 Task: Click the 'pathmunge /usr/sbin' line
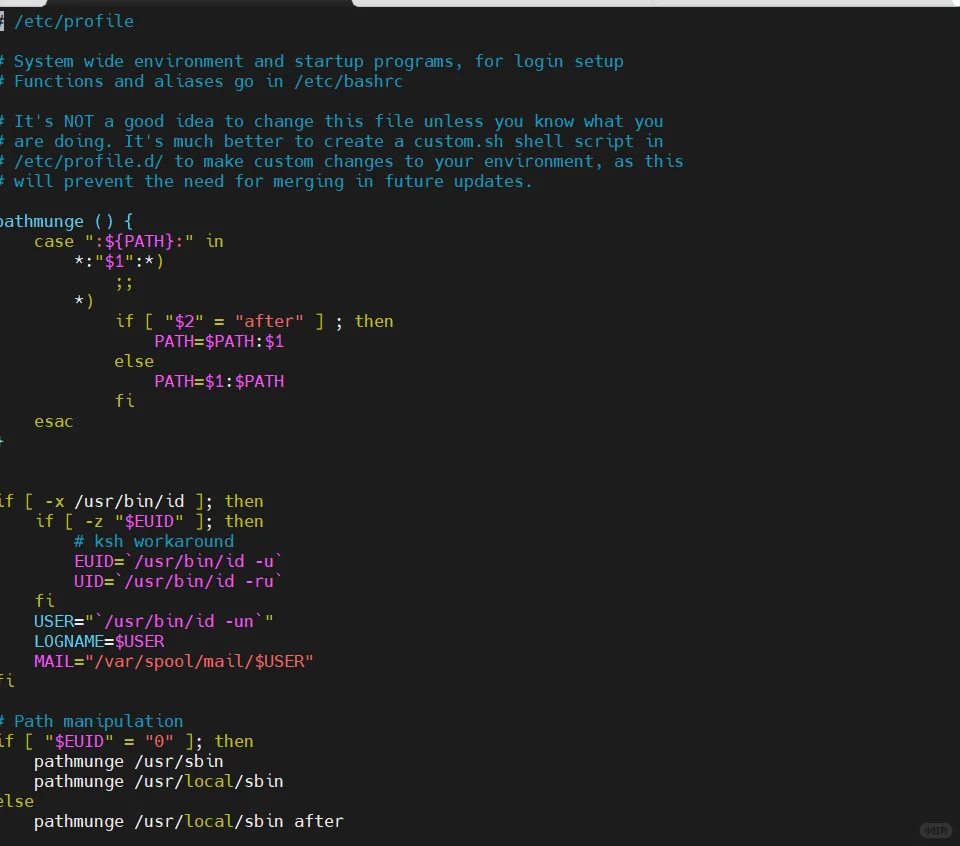[129, 762]
